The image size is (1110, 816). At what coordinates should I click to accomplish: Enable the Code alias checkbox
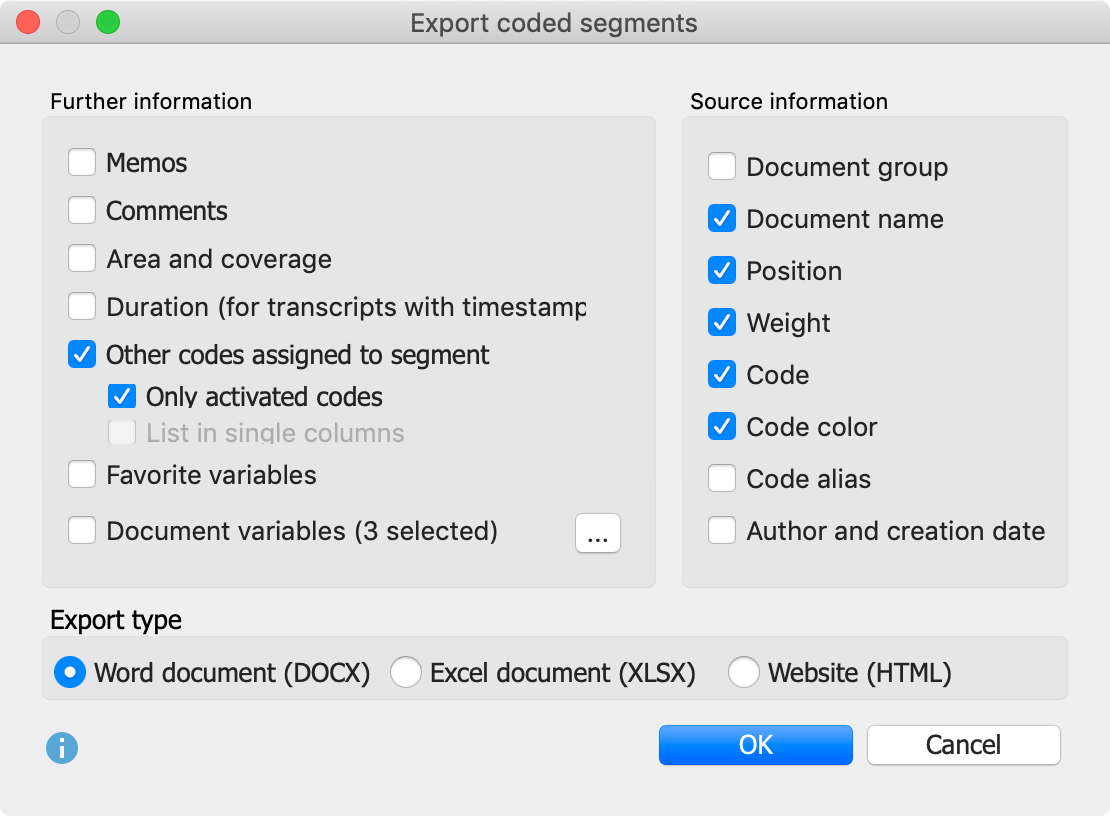coord(722,478)
